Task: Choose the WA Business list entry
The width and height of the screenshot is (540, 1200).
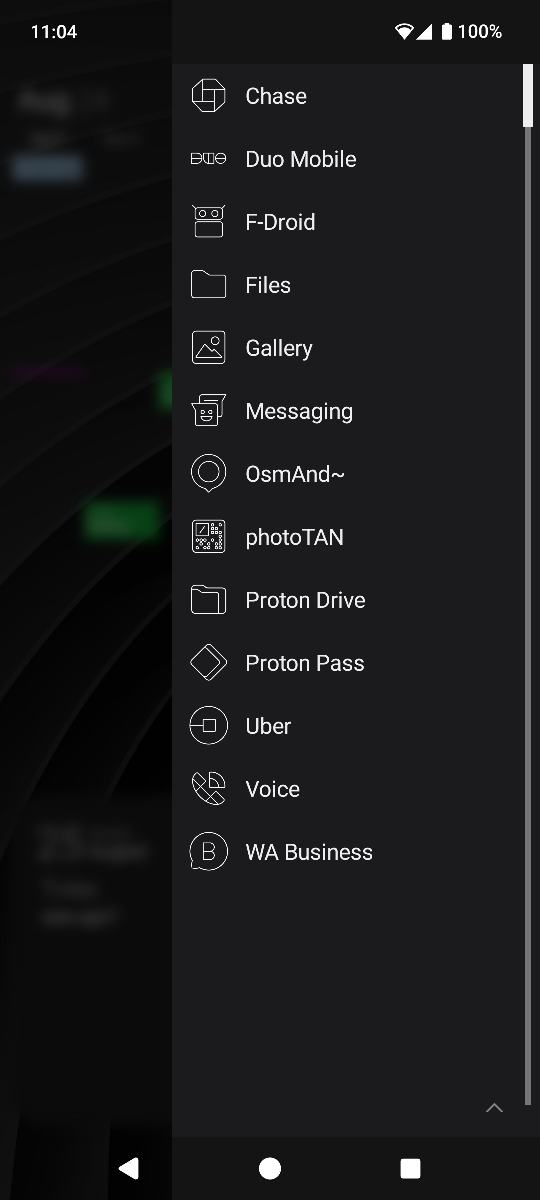Action: click(x=348, y=852)
